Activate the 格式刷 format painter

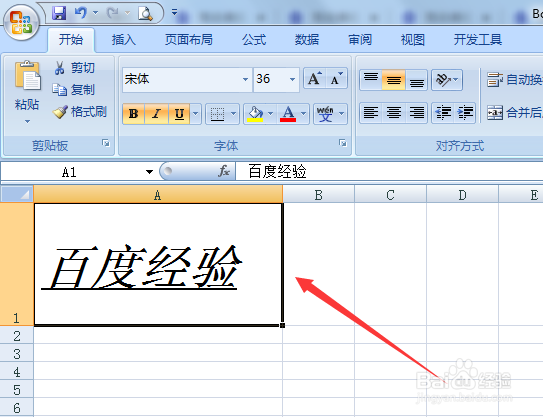[x=80, y=112]
